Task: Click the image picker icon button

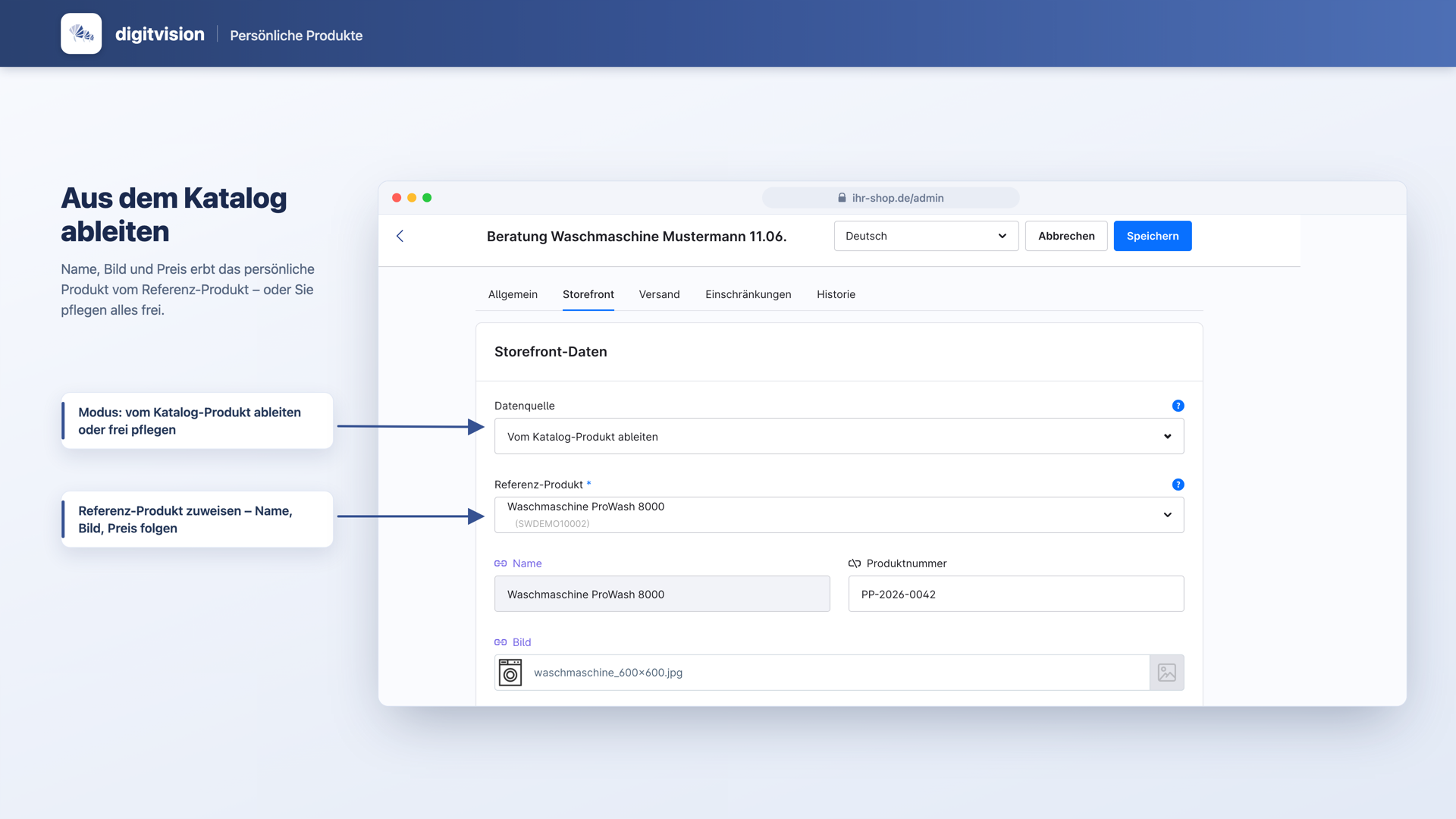Action: click(x=1166, y=673)
